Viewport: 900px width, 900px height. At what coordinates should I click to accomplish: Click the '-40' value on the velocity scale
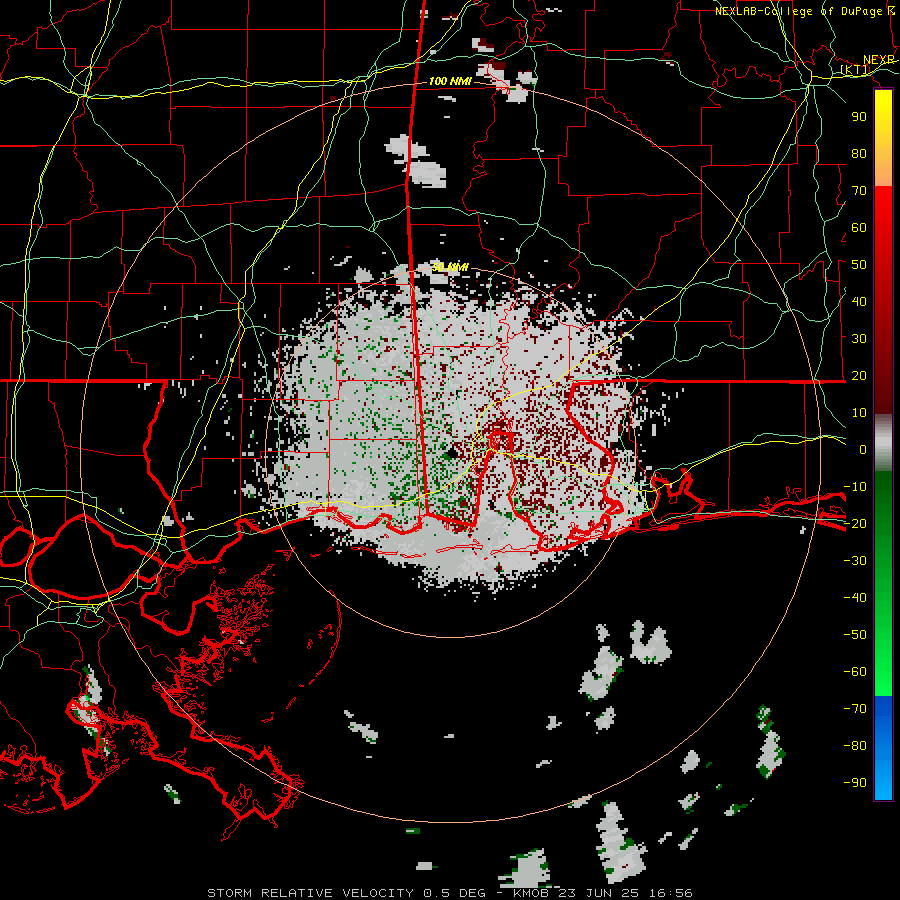855,598
